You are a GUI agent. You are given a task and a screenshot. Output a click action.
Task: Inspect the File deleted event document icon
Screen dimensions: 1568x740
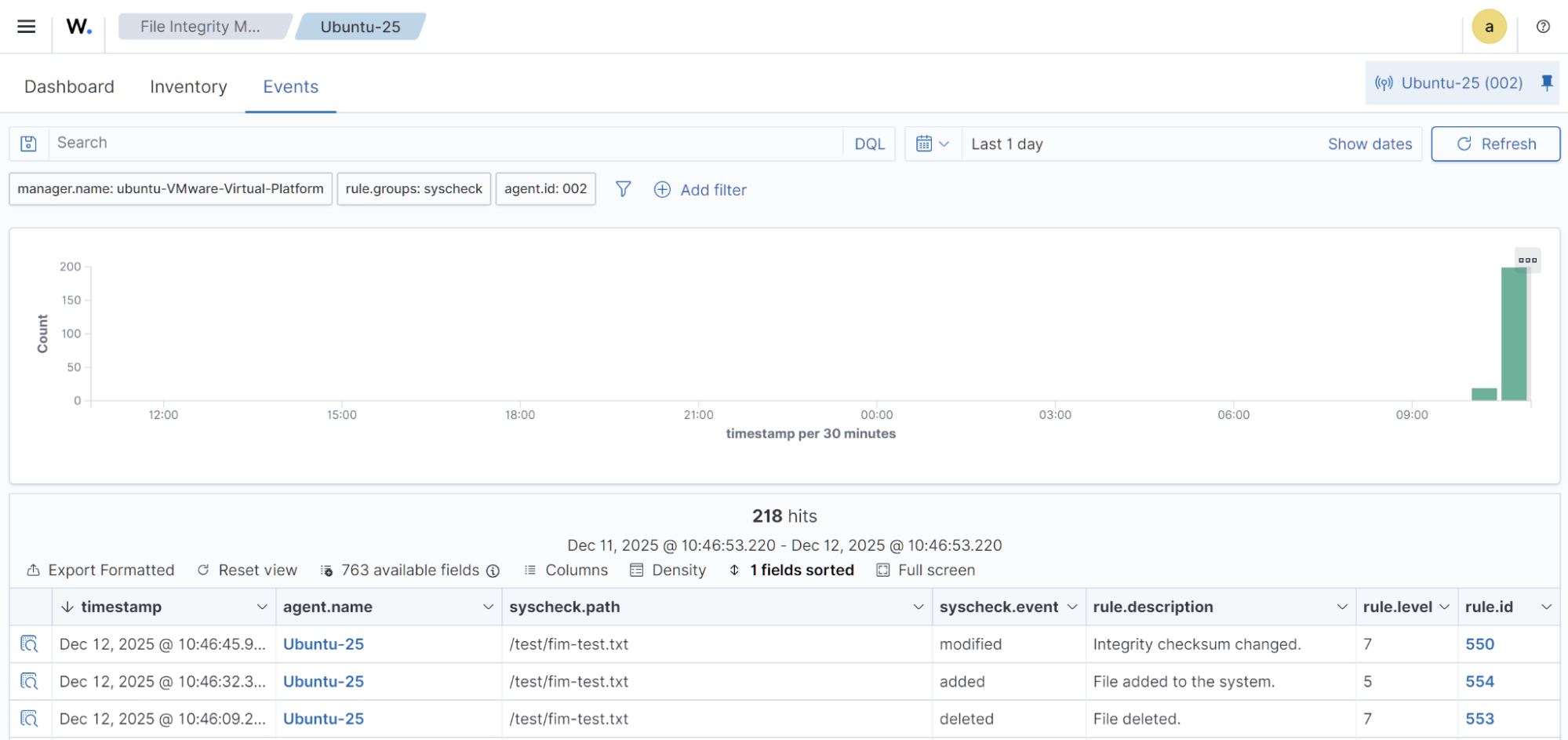[x=29, y=719]
